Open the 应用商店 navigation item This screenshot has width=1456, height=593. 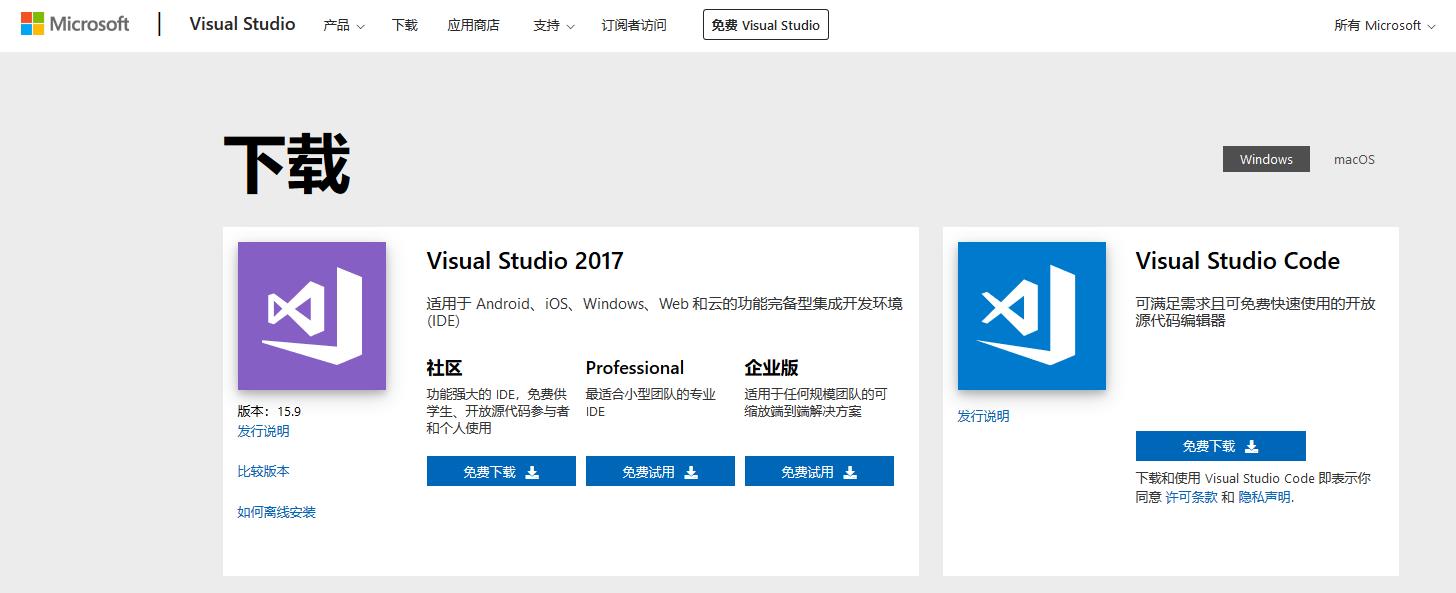474,25
